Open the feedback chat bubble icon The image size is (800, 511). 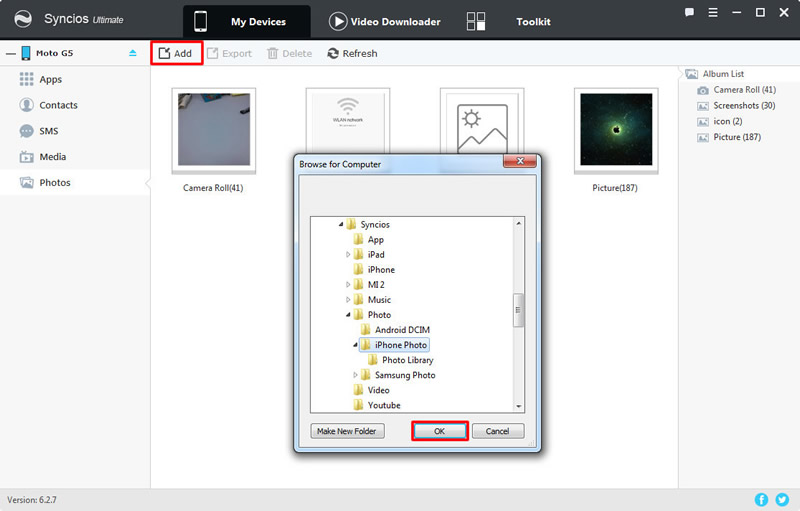click(x=689, y=13)
